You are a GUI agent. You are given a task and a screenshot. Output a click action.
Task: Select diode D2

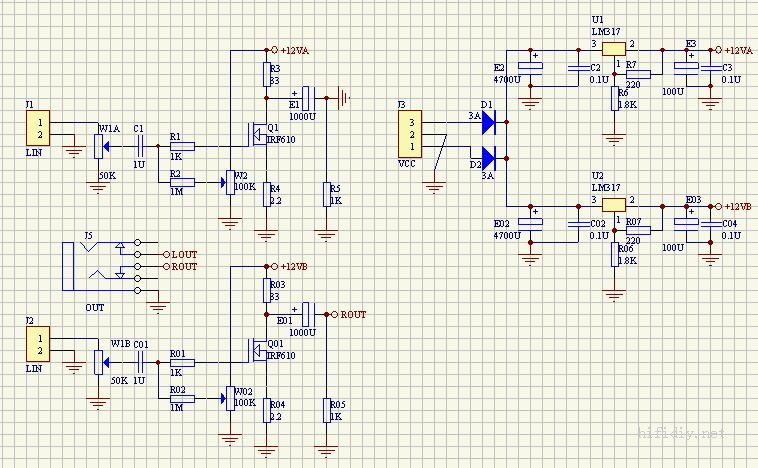pyautogui.click(x=489, y=157)
